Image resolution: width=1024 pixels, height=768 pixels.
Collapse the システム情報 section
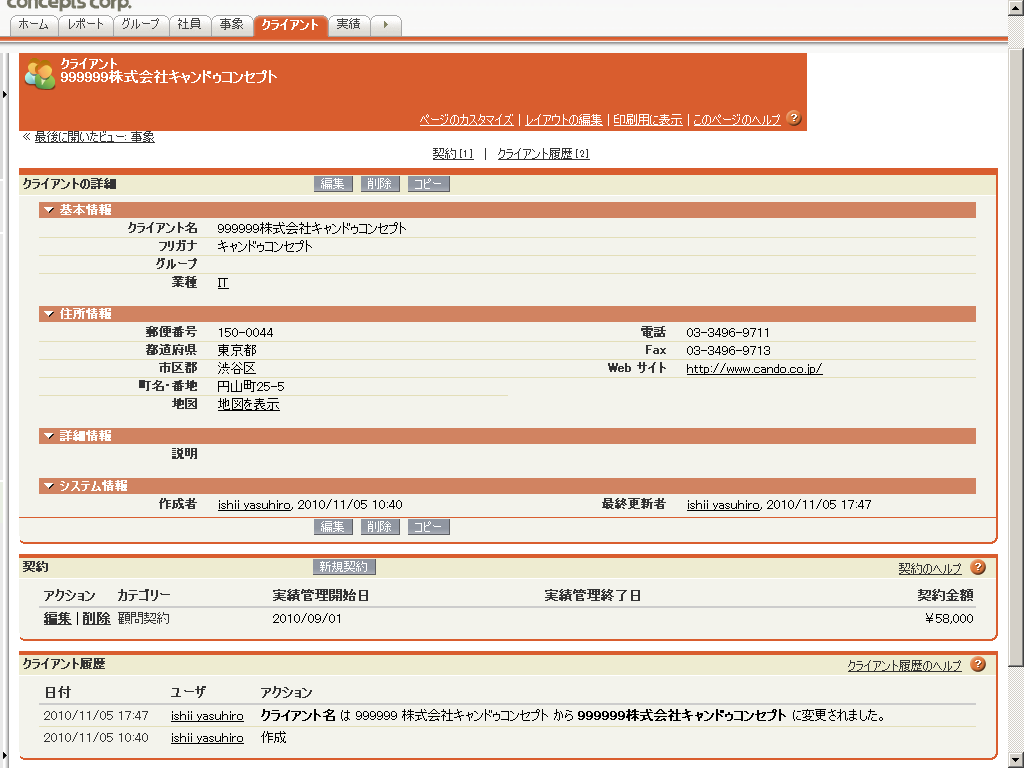pos(49,487)
